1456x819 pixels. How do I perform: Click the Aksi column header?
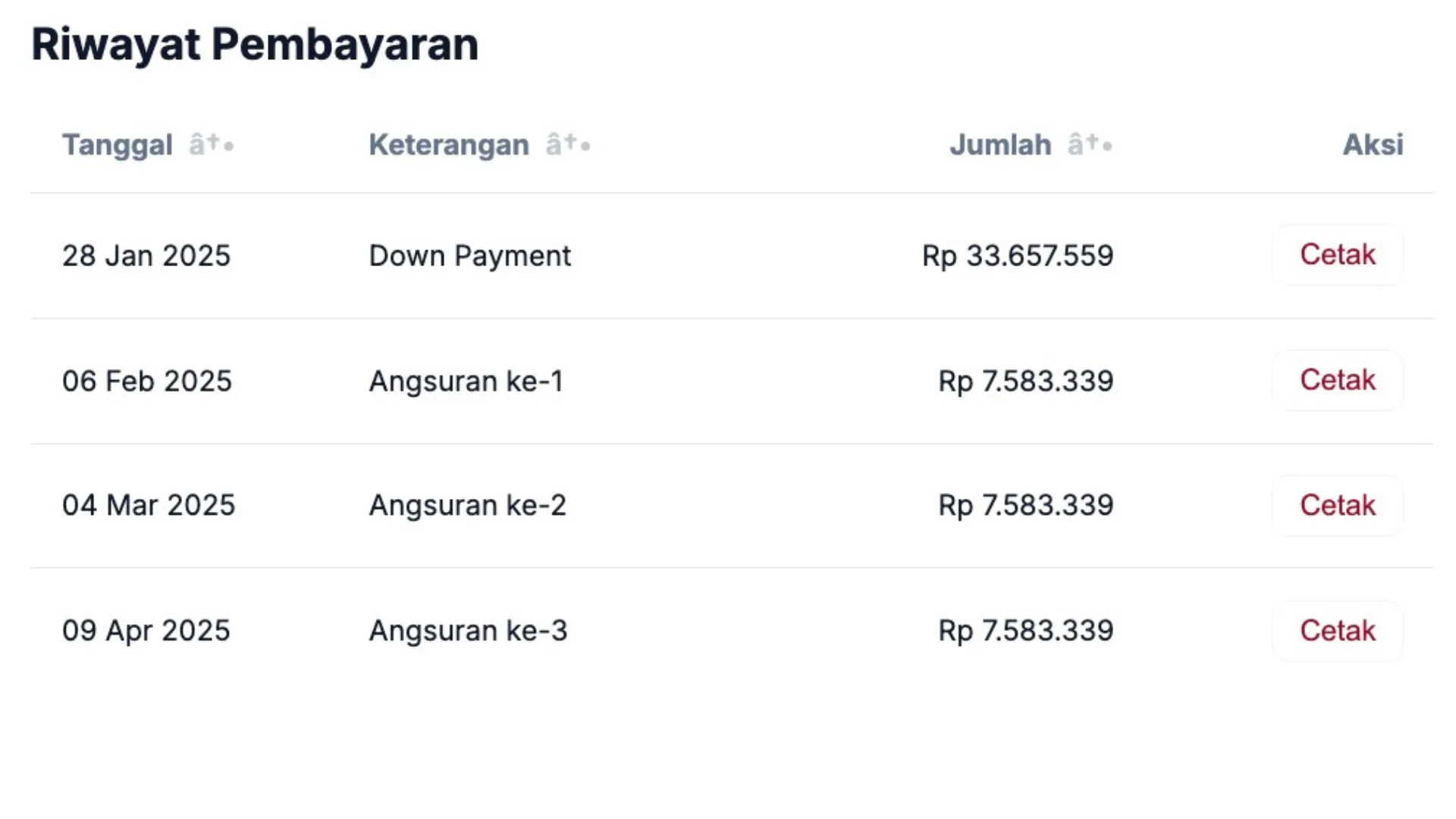tap(1372, 144)
